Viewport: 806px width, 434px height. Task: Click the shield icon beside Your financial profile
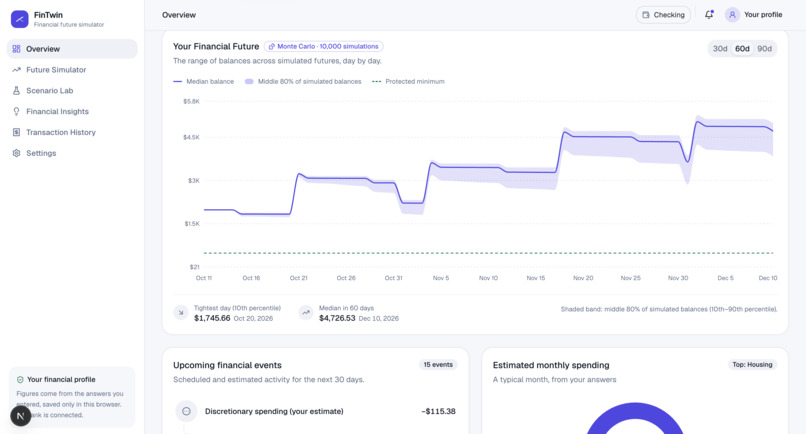click(x=20, y=379)
